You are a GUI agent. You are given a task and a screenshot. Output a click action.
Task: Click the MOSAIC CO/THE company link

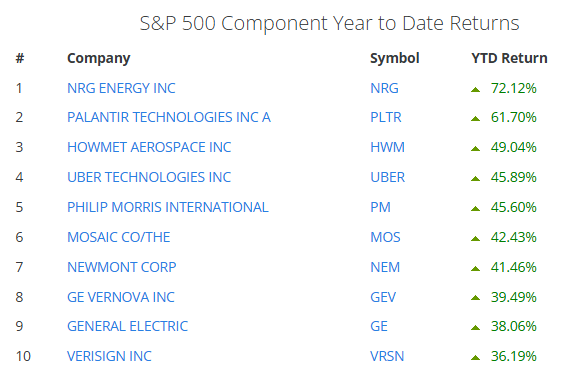118,237
